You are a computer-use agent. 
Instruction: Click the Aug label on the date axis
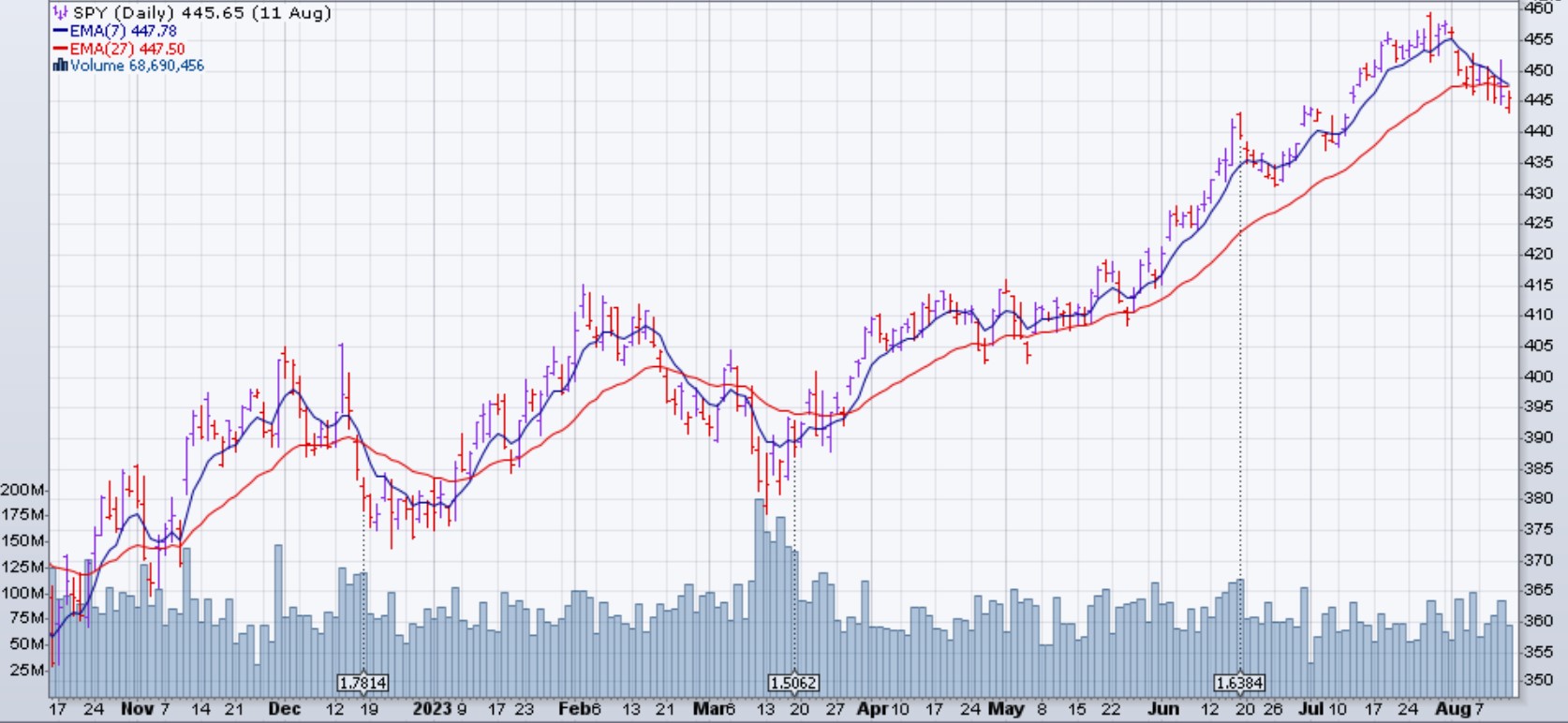tap(1452, 709)
